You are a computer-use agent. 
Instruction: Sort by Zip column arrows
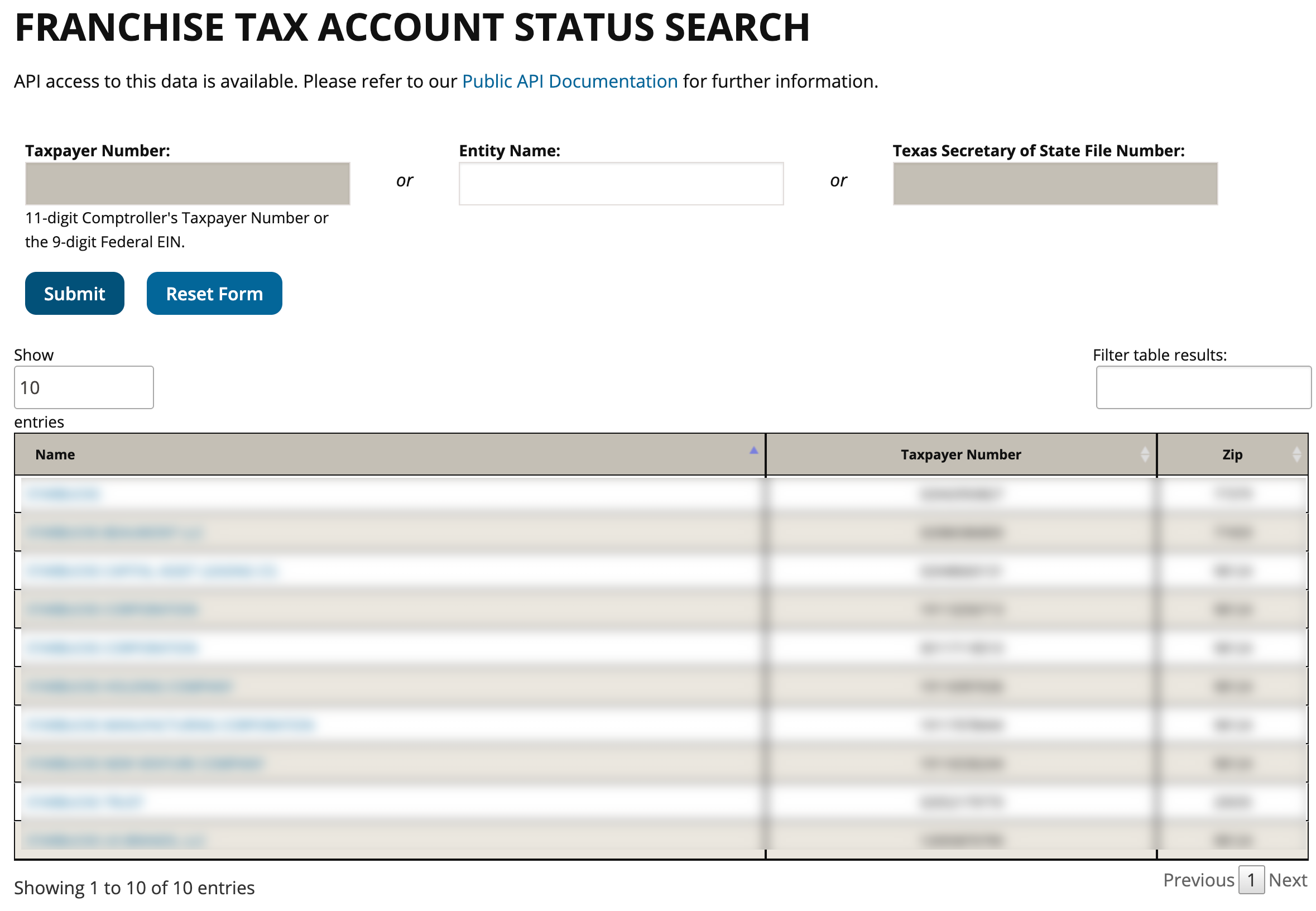tap(1296, 454)
